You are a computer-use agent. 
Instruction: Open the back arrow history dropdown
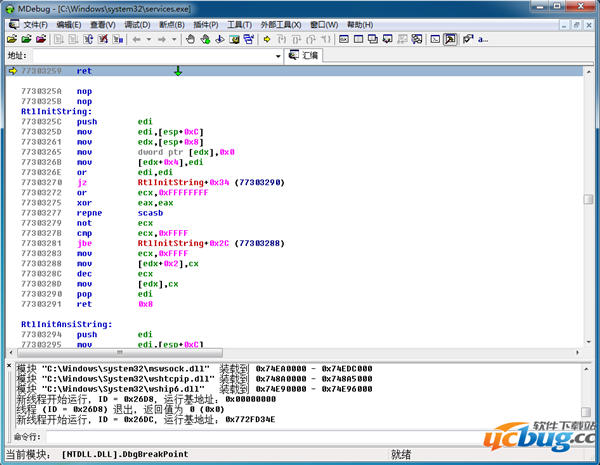148,39
